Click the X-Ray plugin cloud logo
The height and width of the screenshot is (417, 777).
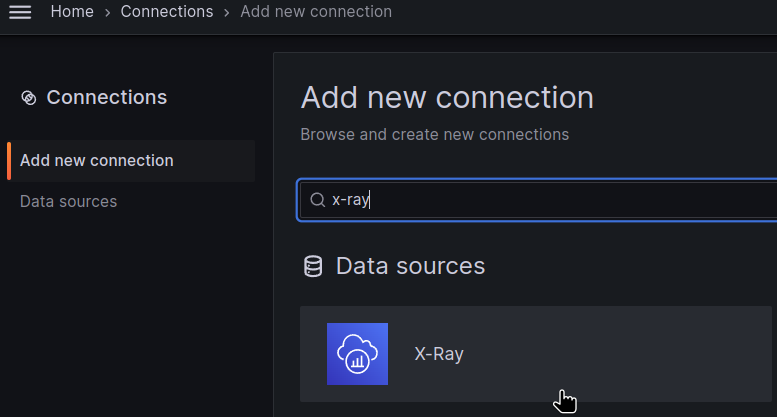(357, 354)
